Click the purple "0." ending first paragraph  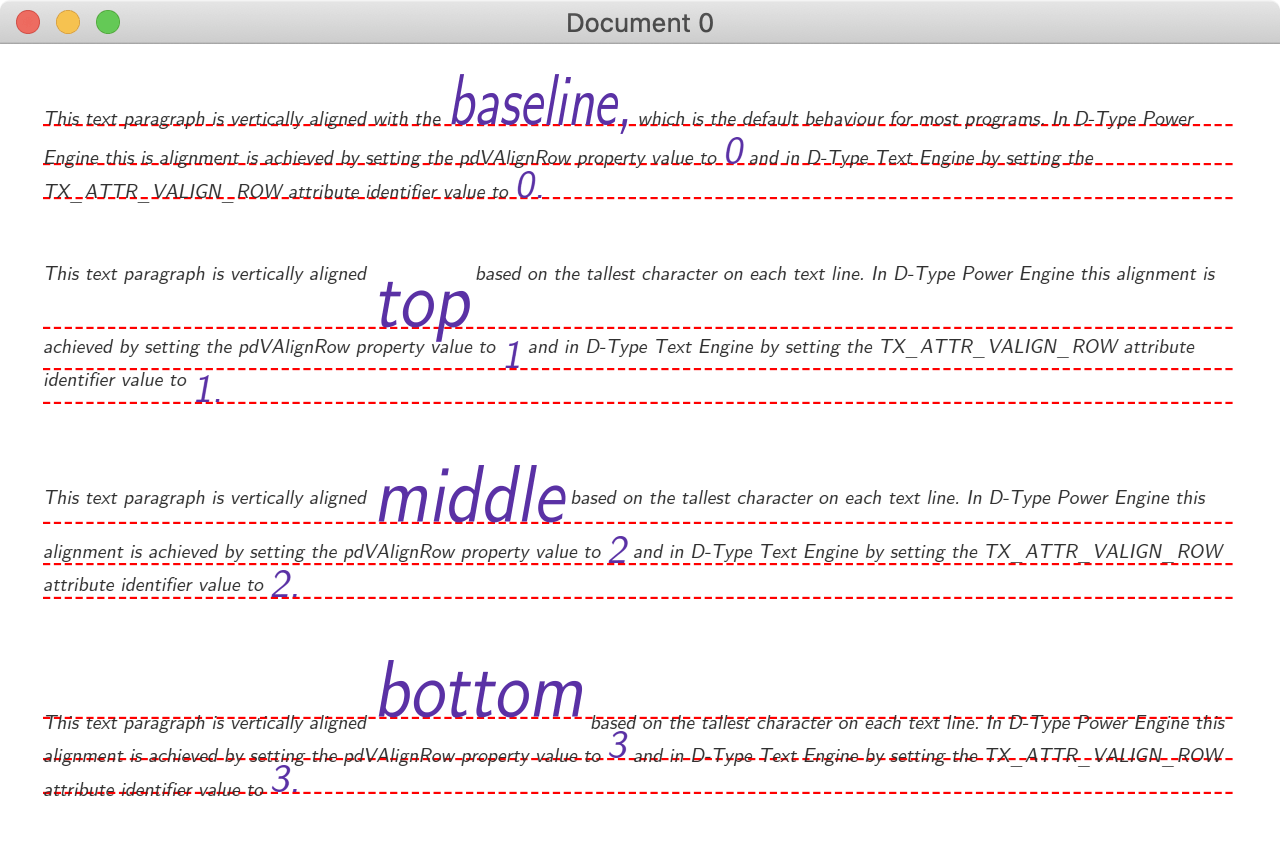(528, 185)
